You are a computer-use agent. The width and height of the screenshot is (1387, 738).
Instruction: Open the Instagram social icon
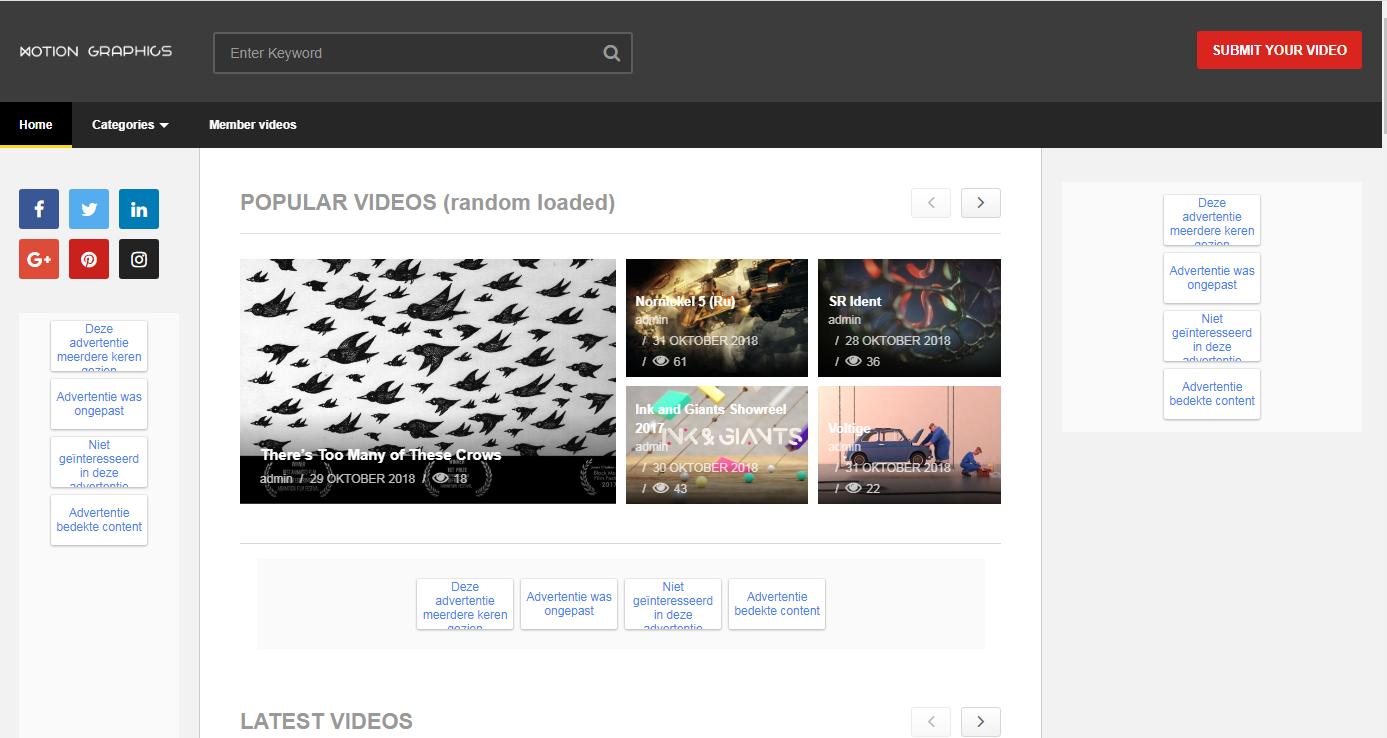pos(139,259)
